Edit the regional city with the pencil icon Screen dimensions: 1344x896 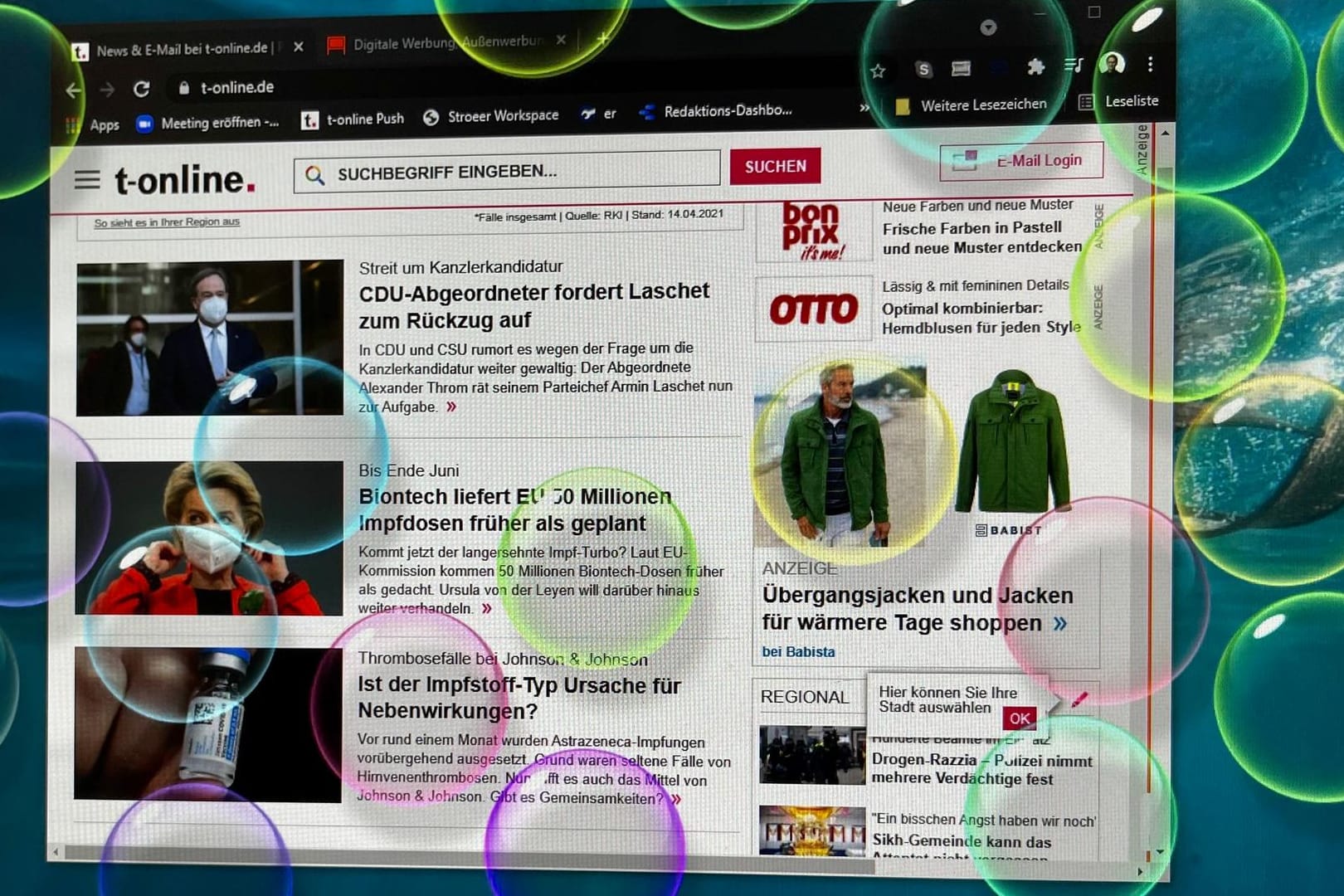tap(1079, 700)
